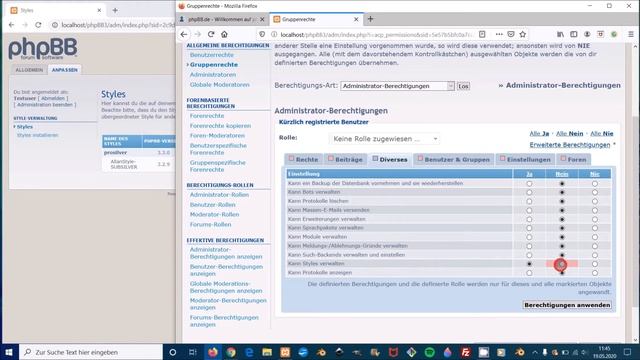Open Windows Start menu
The height and width of the screenshot is (360, 640).
[9, 352]
